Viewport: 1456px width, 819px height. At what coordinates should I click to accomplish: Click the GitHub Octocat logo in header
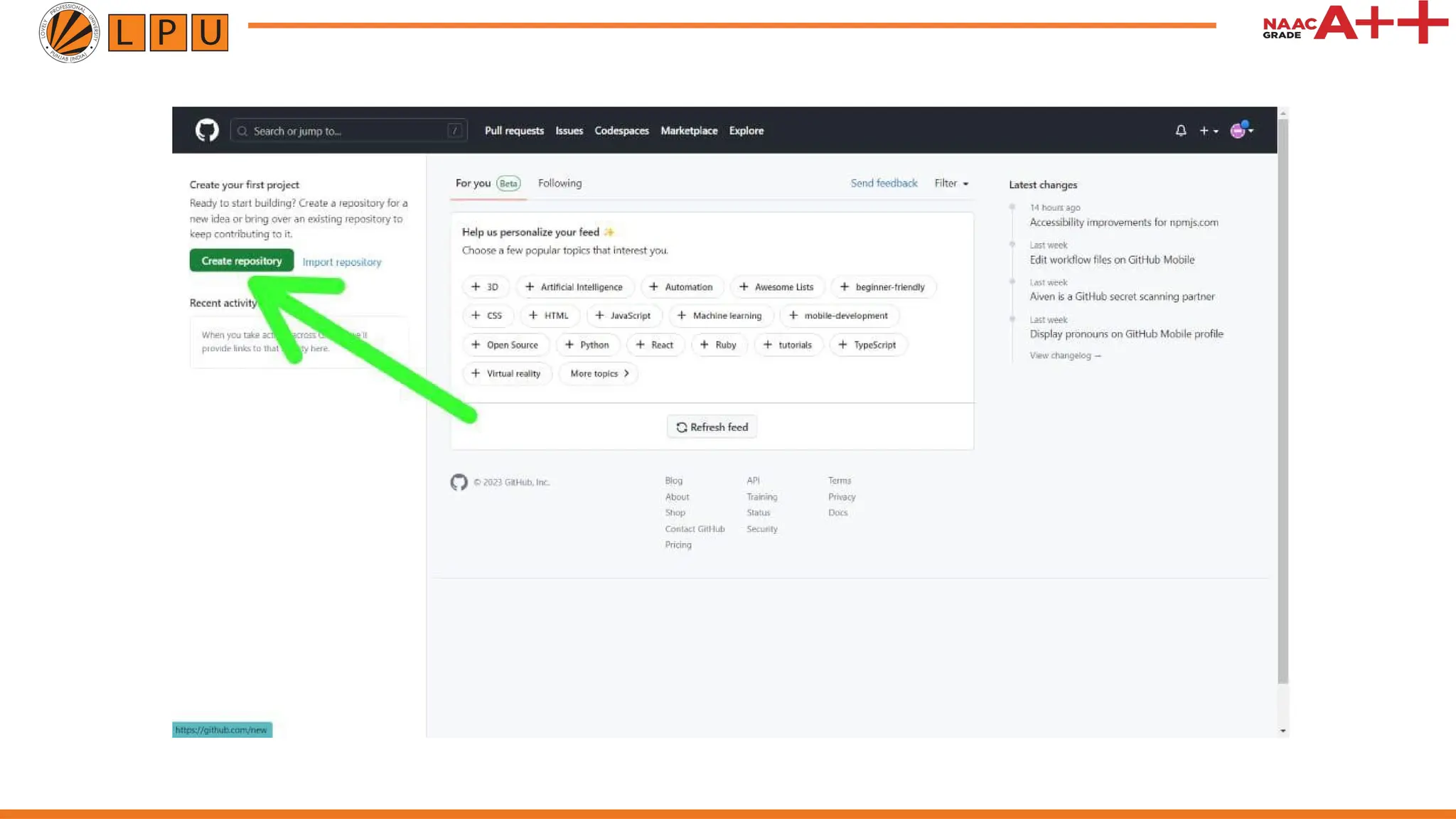click(x=207, y=131)
